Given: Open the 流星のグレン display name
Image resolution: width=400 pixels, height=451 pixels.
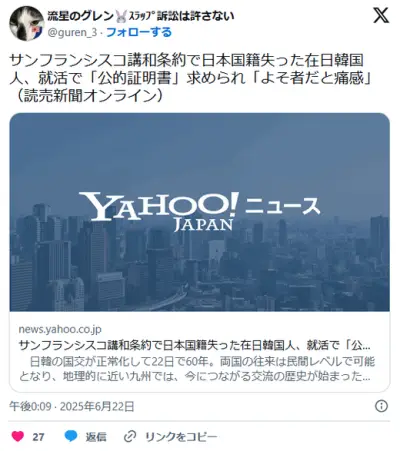Looking at the screenshot, I should [80, 16].
